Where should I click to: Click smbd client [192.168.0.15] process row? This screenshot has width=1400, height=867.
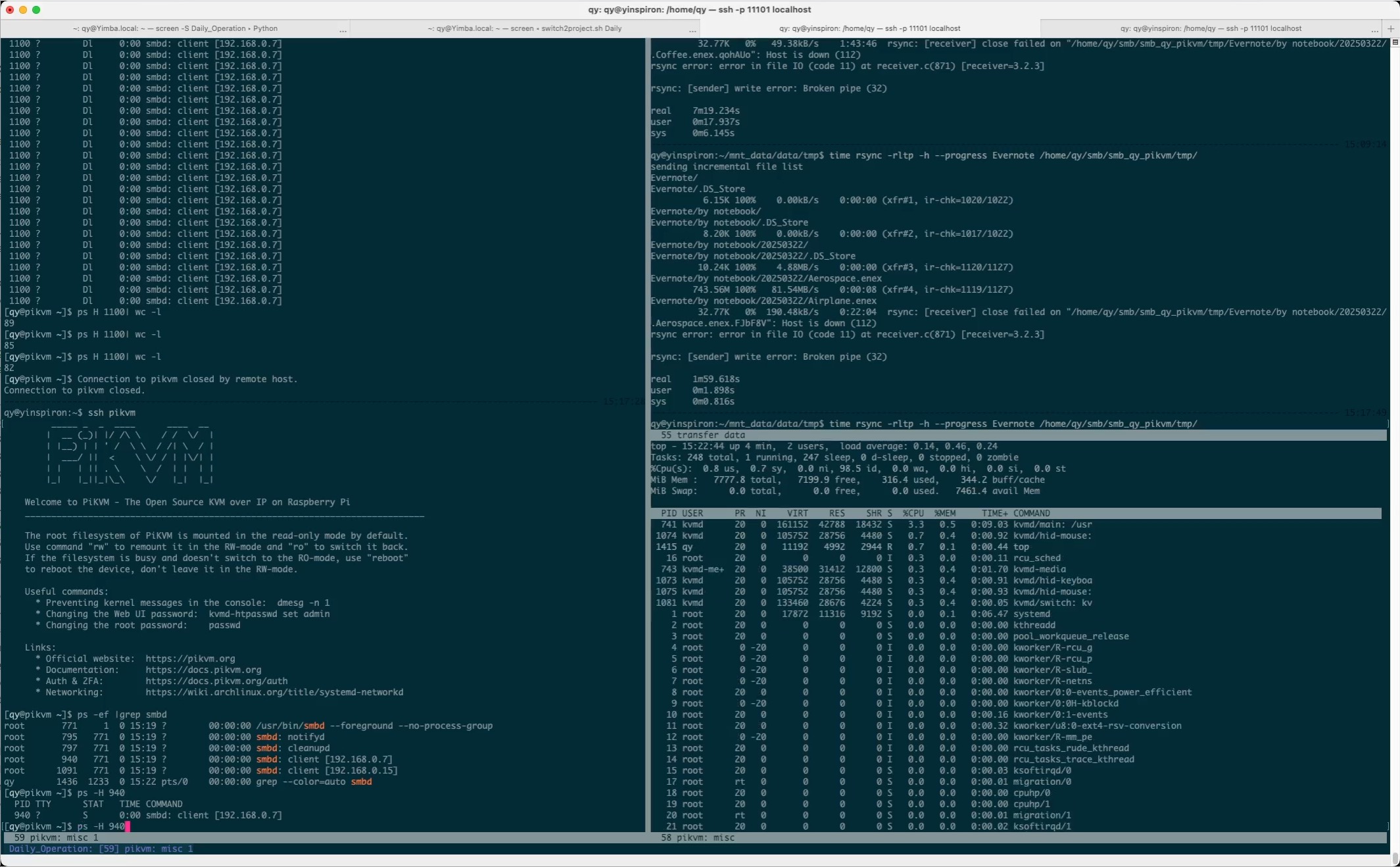click(x=201, y=770)
